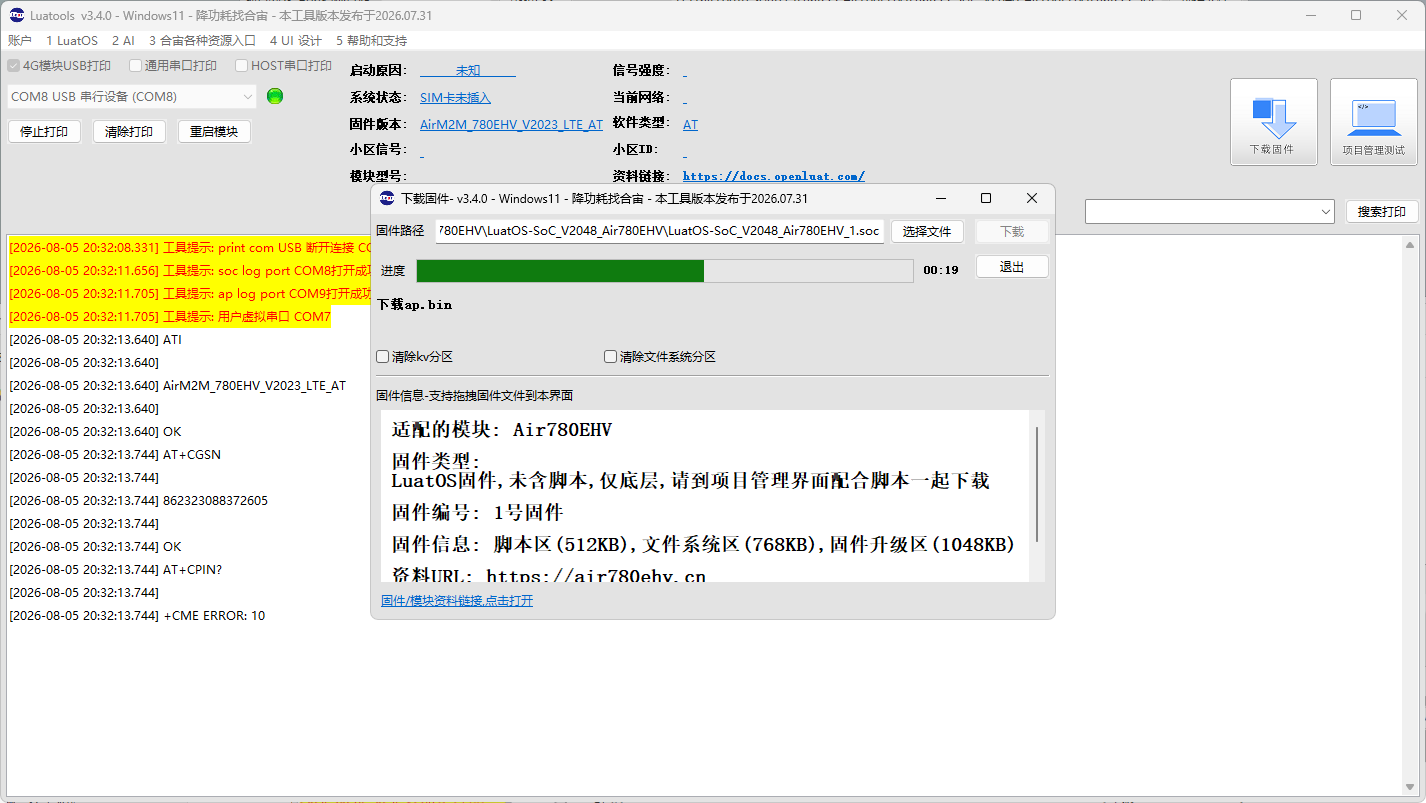Open the COM8 USB serial device dropdown
The width and height of the screenshot is (1426, 803).
pyautogui.click(x=132, y=97)
